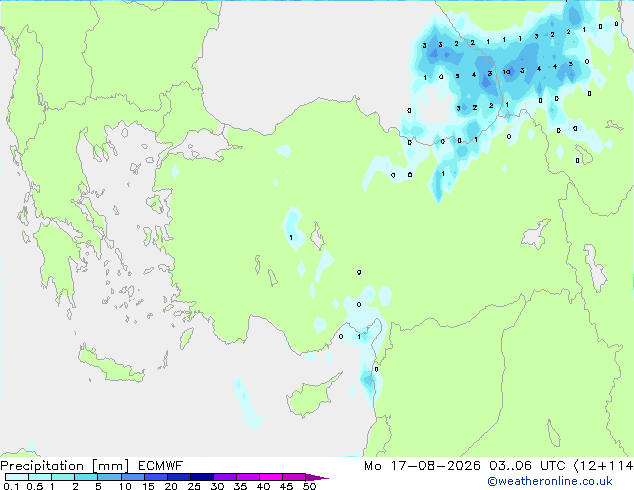This screenshot has width=634, height=490.
Task: Click the '40' legend scale label
Action: click(263, 486)
